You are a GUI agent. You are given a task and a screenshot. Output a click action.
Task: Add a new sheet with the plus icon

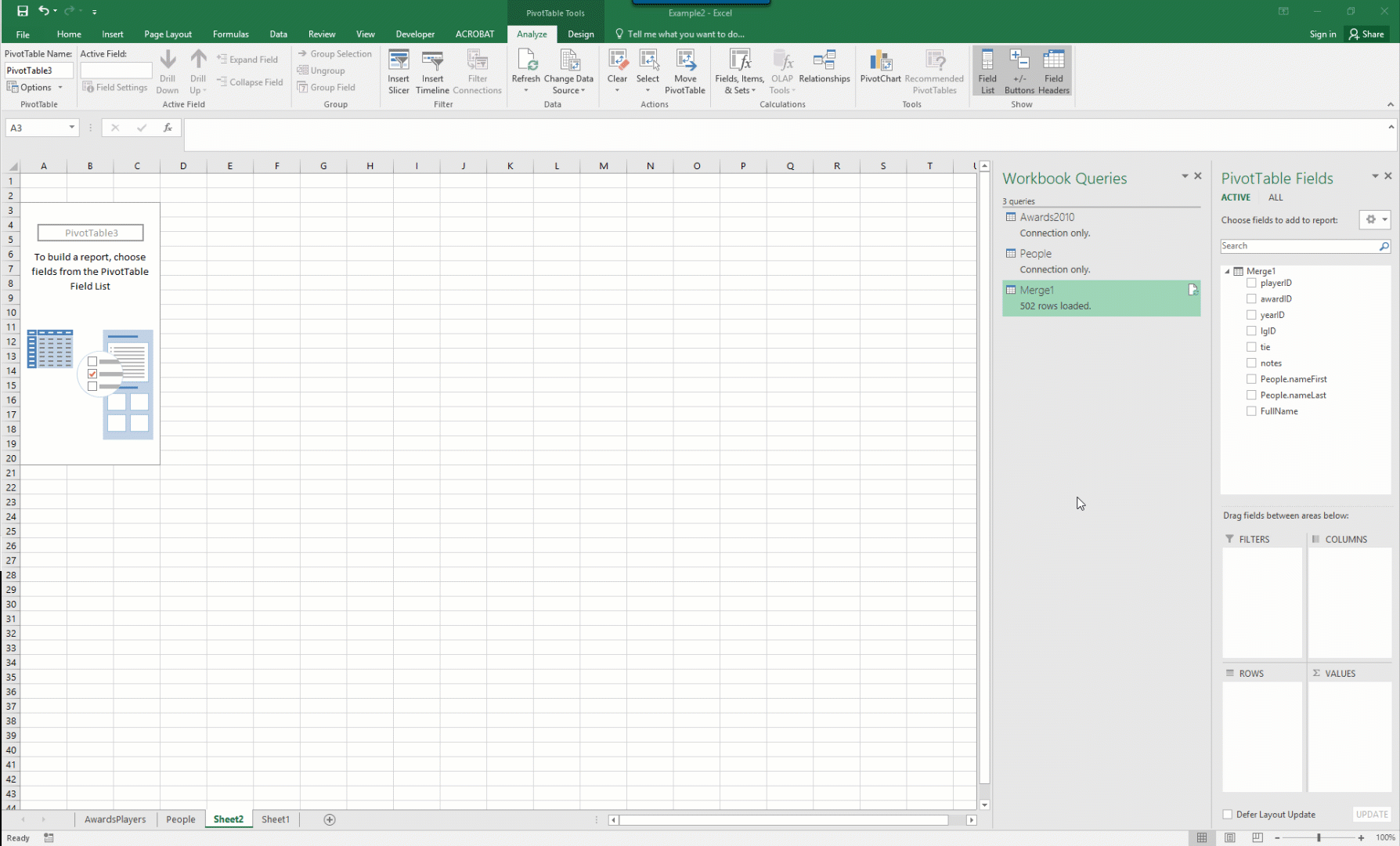(x=330, y=819)
